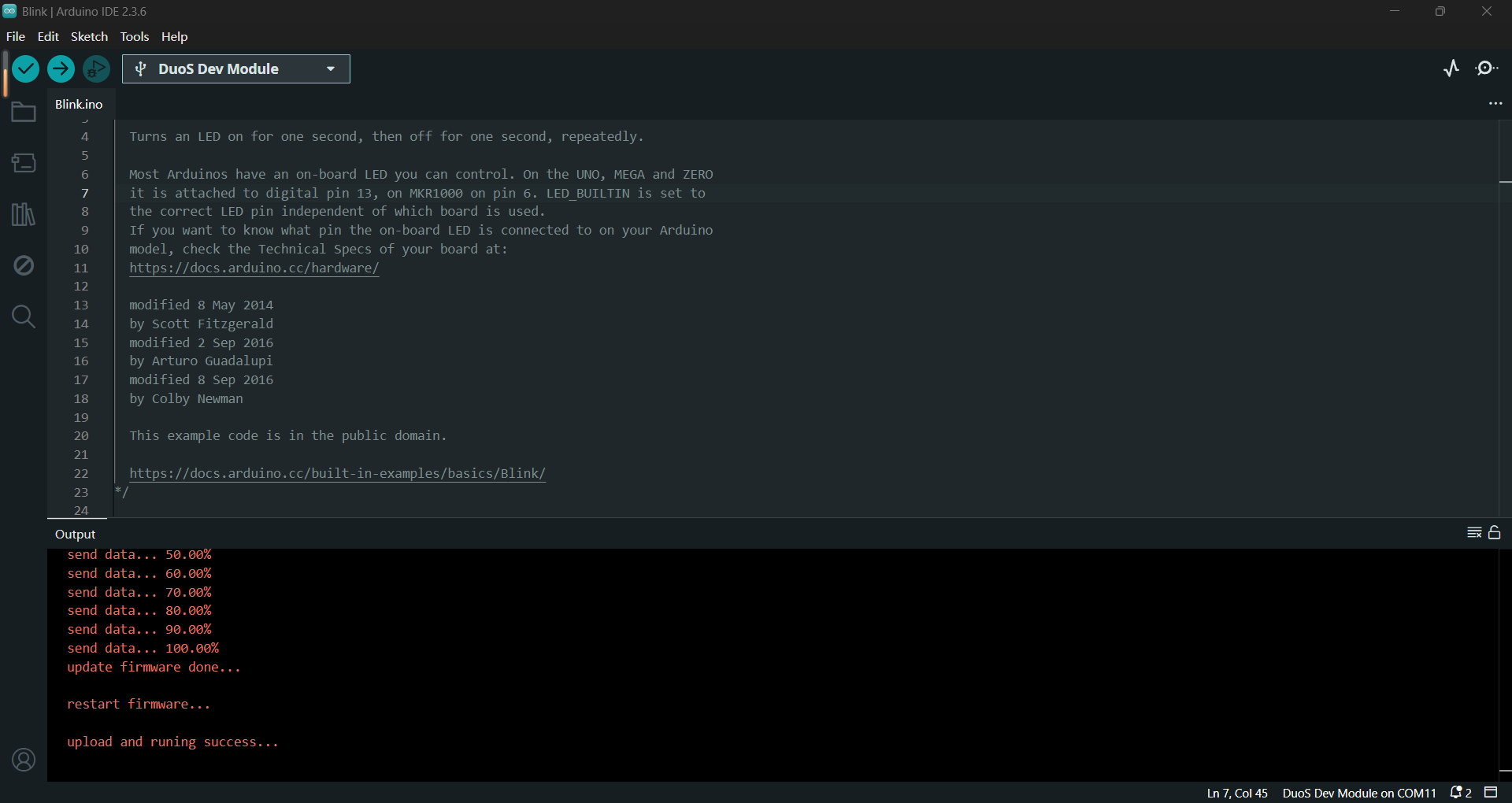Open the Serial Monitor
This screenshot has width=1512, height=803.
(x=1487, y=68)
